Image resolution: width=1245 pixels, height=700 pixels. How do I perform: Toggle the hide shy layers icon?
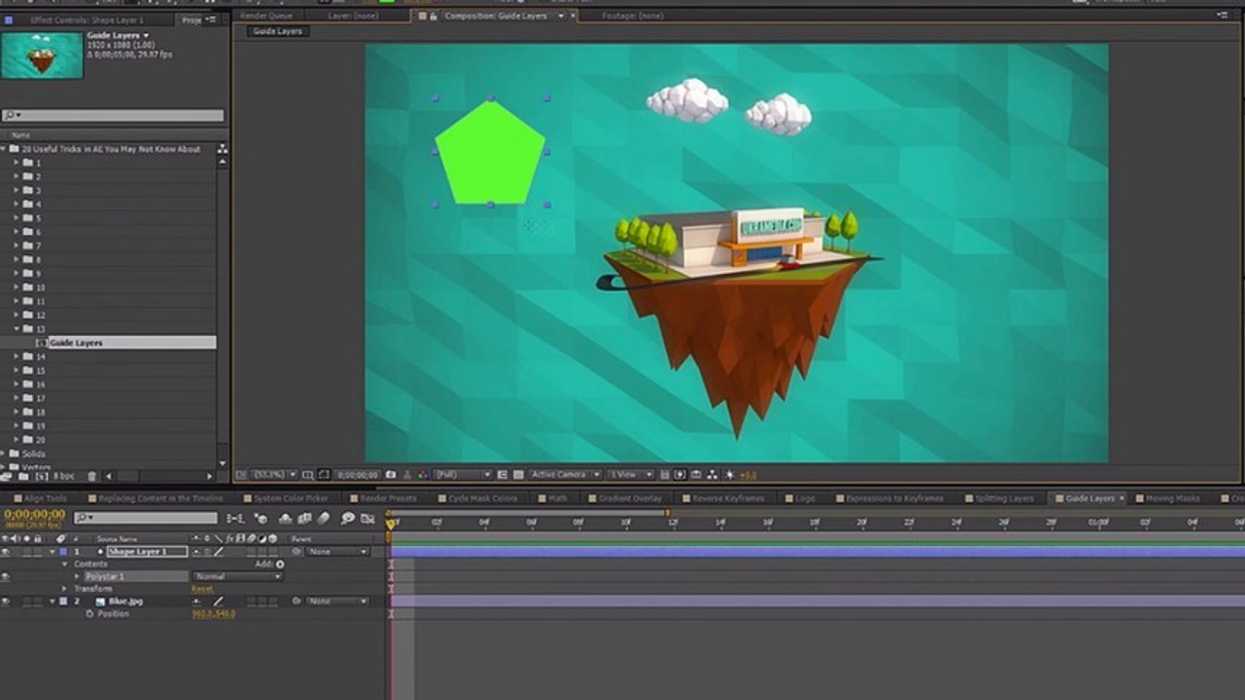(x=286, y=518)
